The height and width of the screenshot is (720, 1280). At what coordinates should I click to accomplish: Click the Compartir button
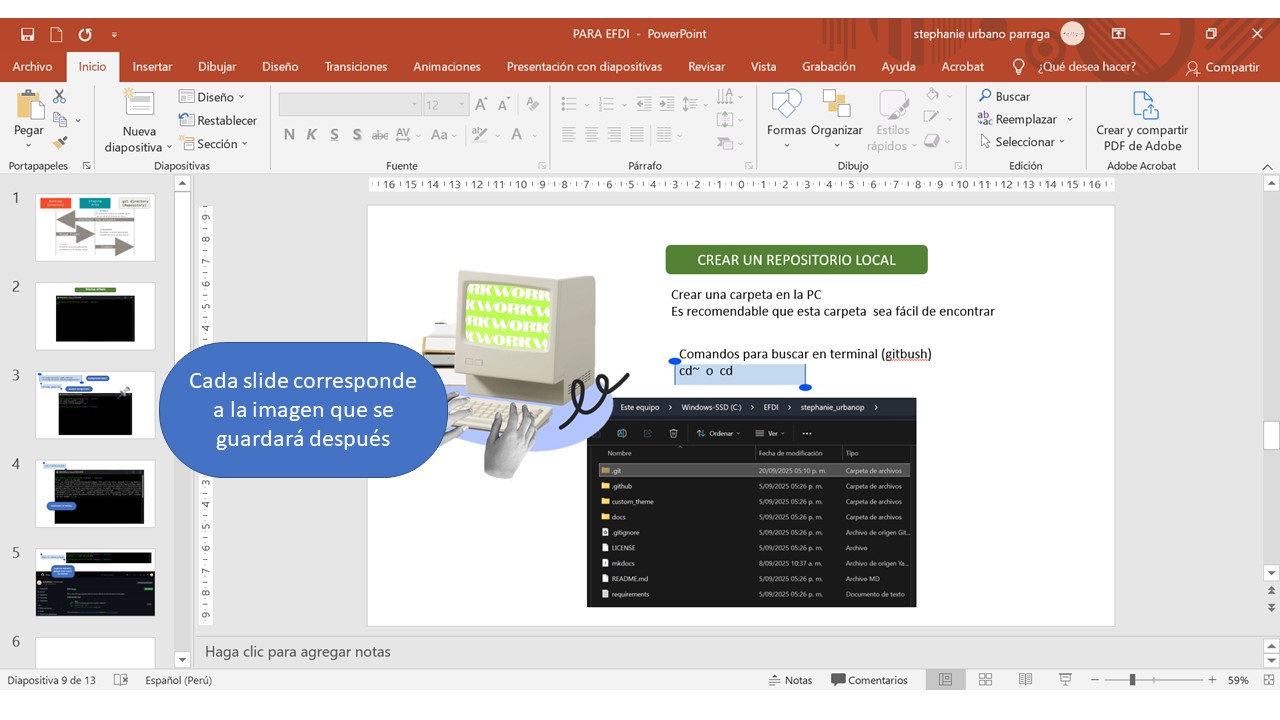(x=1222, y=68)
